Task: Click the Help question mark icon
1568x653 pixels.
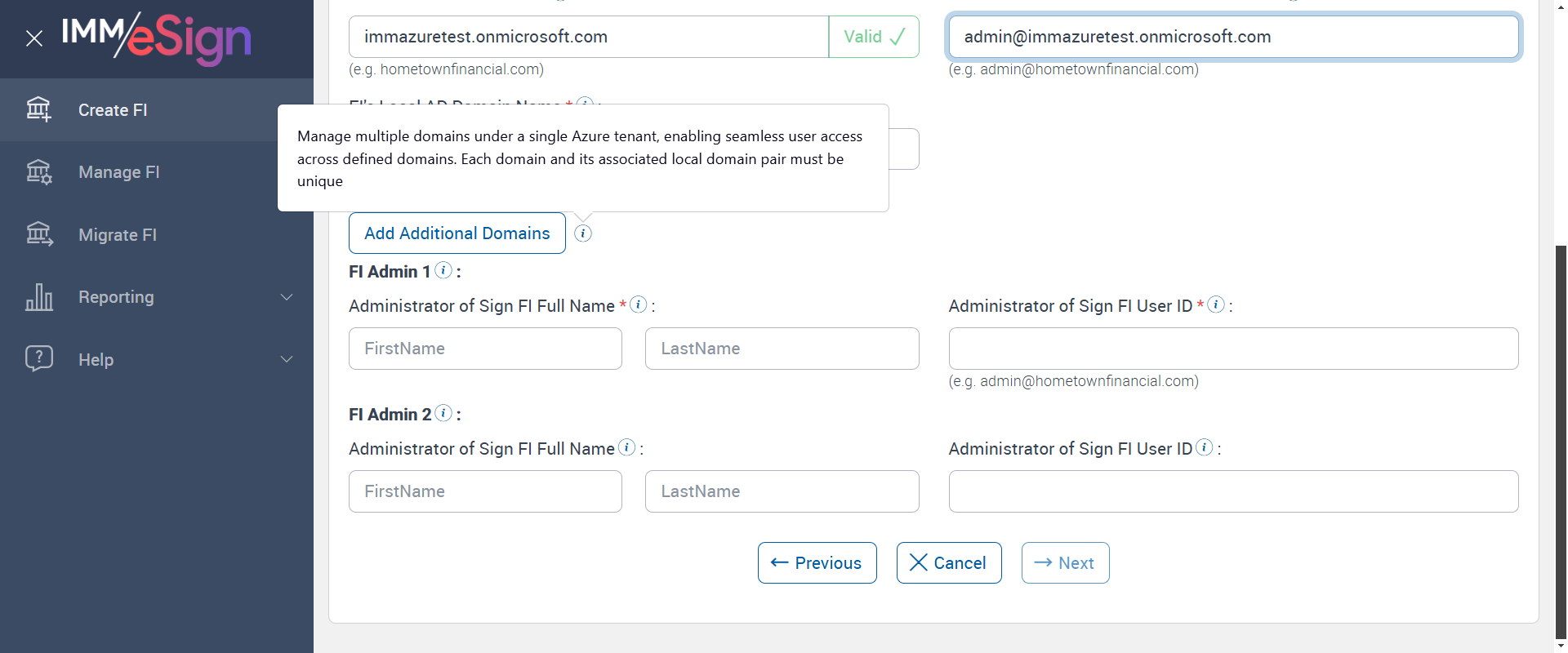Action: click(x=38, y=358)
